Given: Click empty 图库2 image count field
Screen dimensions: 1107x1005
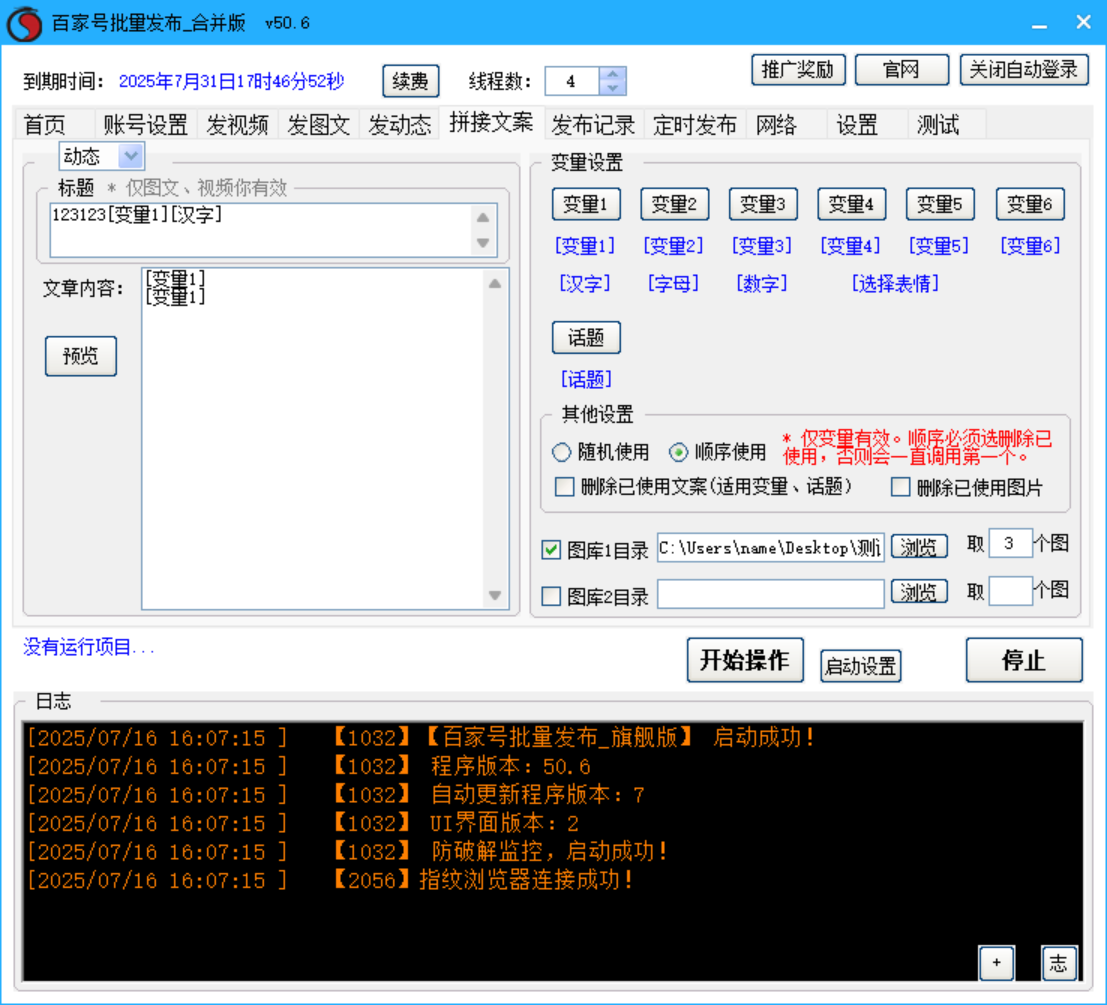Looking at the screenshot, I should coord(1010,590).
